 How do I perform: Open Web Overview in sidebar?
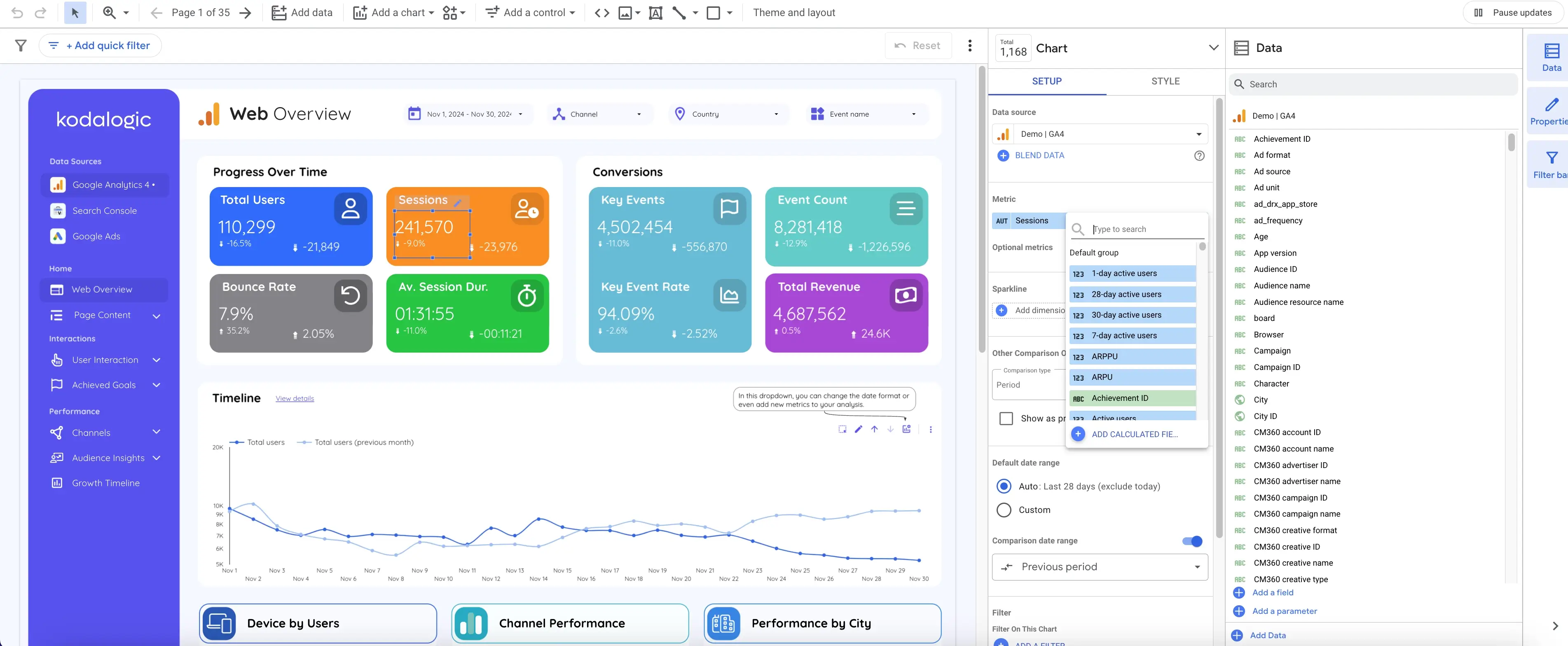[104, 290]
